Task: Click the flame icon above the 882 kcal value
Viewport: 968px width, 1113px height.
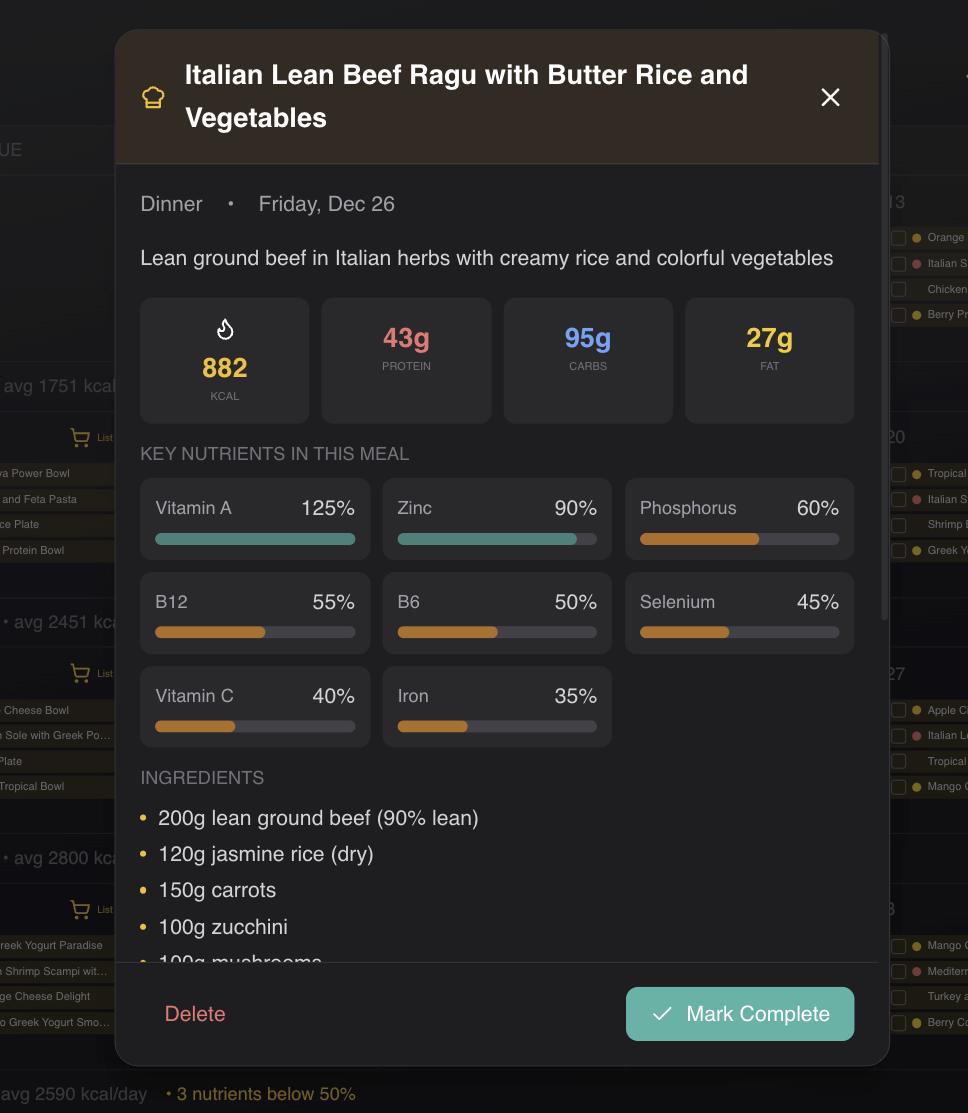Action: coord(224,328)
